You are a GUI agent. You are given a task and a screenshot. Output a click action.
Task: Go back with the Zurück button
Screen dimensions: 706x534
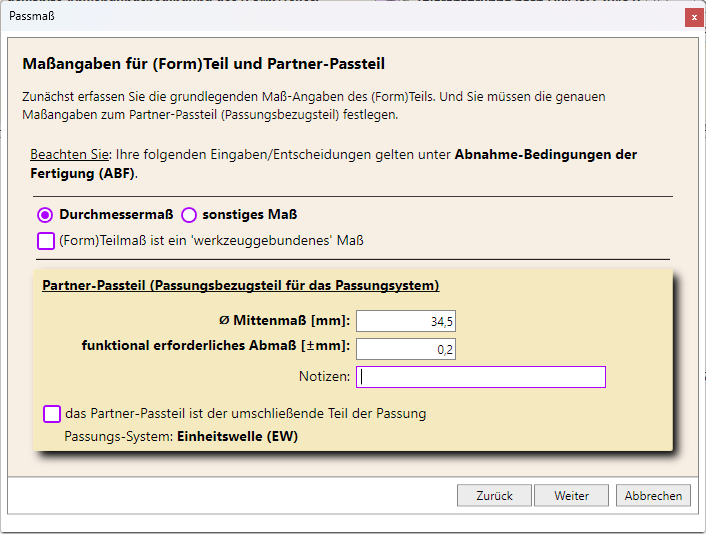click(x=494, y=495)
